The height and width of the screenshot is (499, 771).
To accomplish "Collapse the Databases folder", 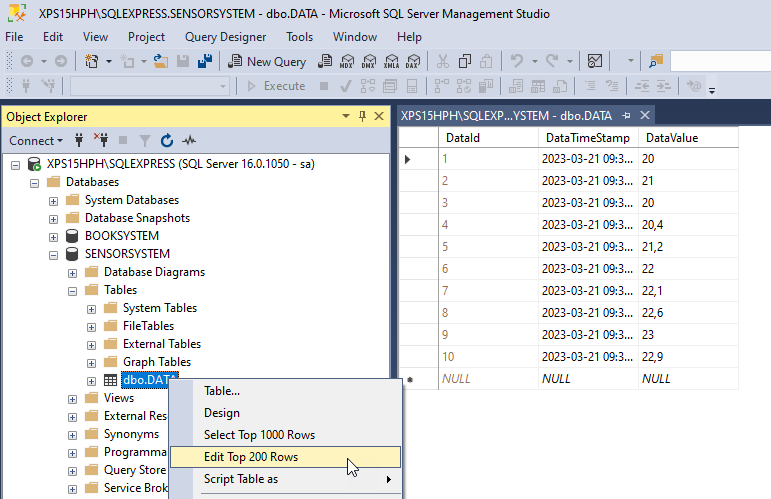I will [x=34, y=183].
